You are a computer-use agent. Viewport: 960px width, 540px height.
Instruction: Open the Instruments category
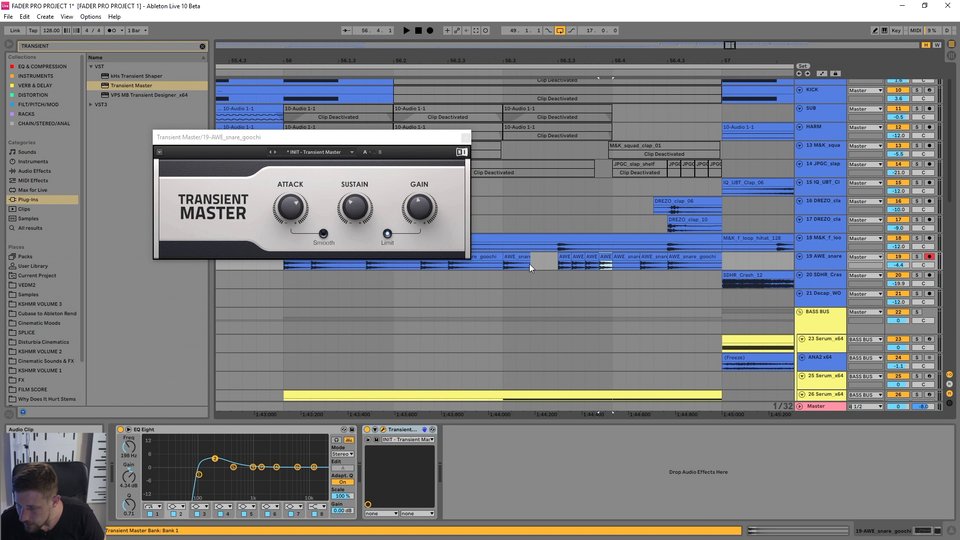[32, 162]
